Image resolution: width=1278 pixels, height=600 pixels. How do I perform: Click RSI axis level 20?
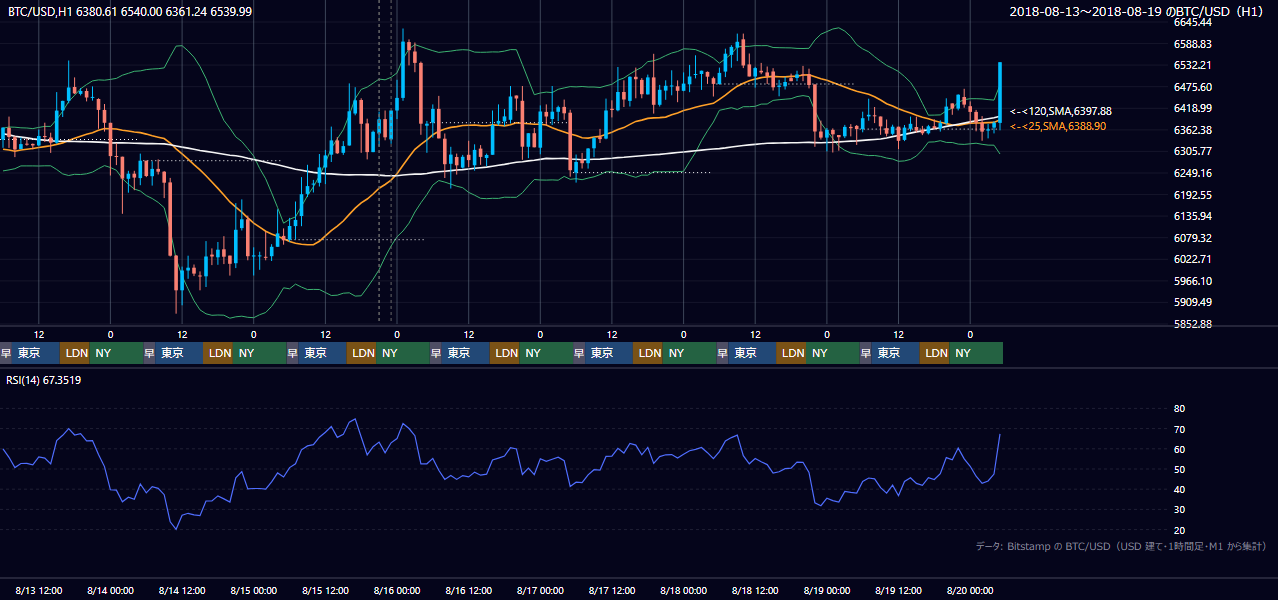1179,530
